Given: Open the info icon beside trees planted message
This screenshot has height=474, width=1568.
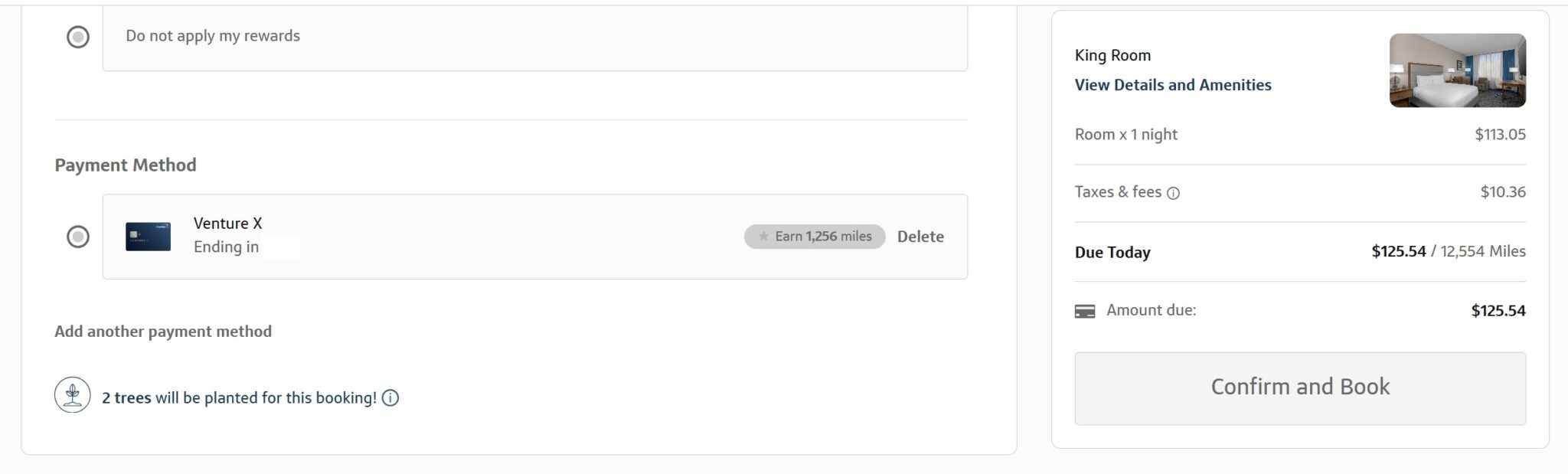Looking at the screenshot, I should 390,398.
